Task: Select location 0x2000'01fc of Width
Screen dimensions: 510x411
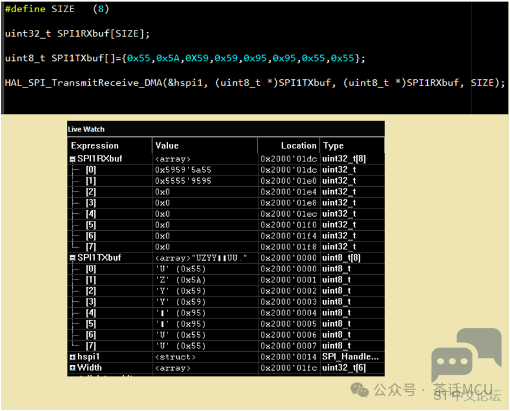Action: [x=288, y=368]
